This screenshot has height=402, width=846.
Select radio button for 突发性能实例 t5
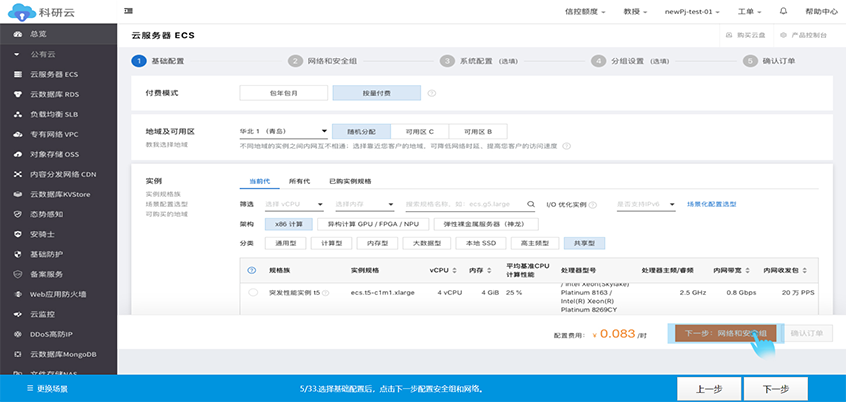(252, 293)
